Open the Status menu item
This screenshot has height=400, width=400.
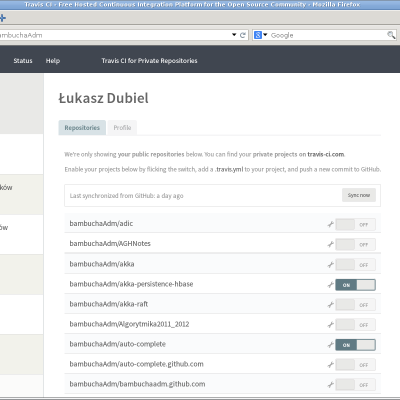23,61
